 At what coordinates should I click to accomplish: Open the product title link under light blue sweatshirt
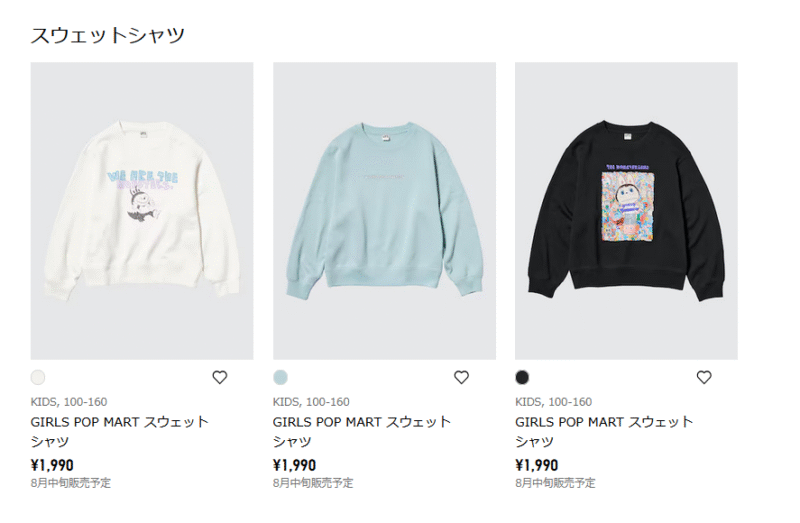click(x=362, y=432)
